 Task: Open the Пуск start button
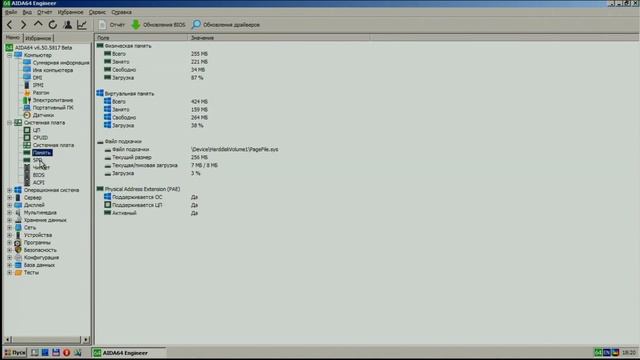tap(15, 353)
